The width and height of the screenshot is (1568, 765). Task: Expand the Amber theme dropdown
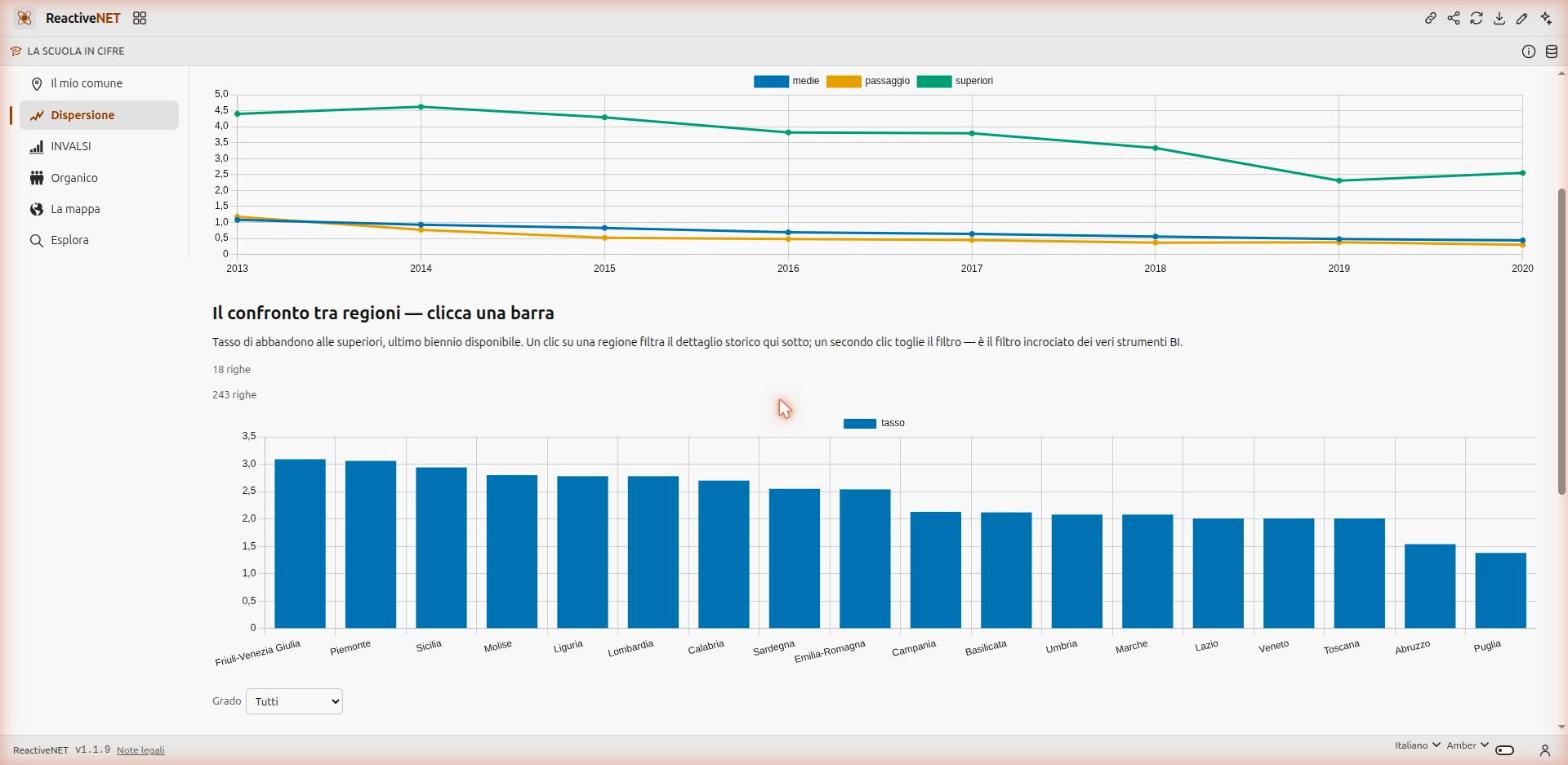pos(1467,745)
